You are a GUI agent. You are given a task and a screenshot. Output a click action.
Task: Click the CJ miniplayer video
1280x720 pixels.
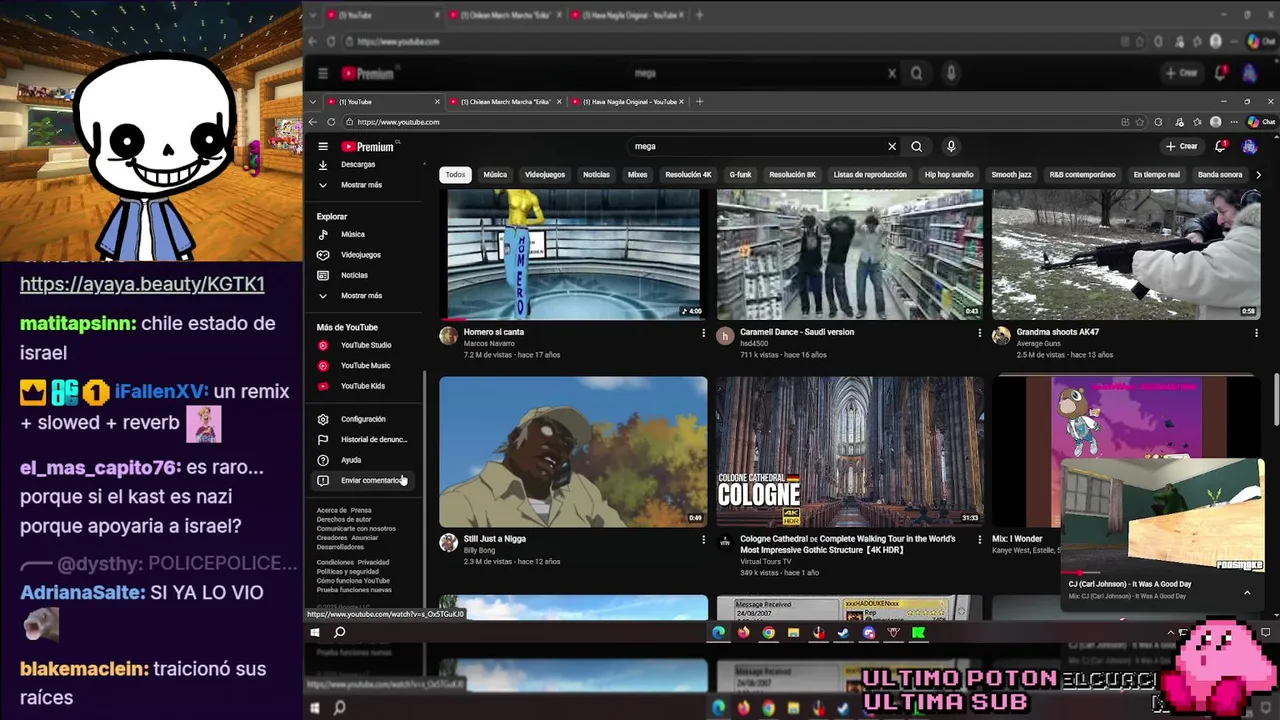tap(1162, 517)
